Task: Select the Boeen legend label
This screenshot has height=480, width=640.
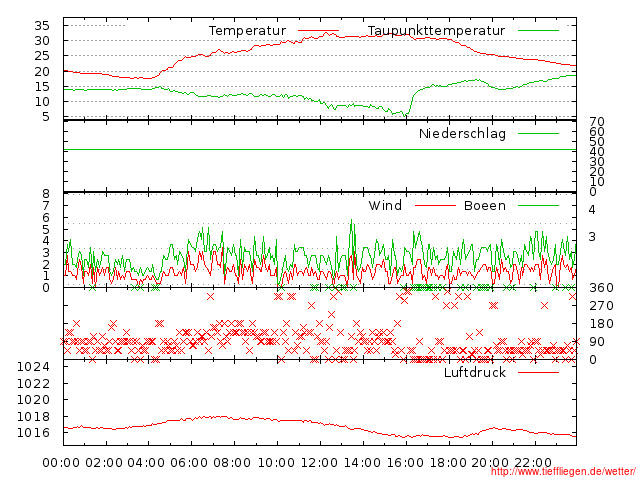Action: (485, 205)
